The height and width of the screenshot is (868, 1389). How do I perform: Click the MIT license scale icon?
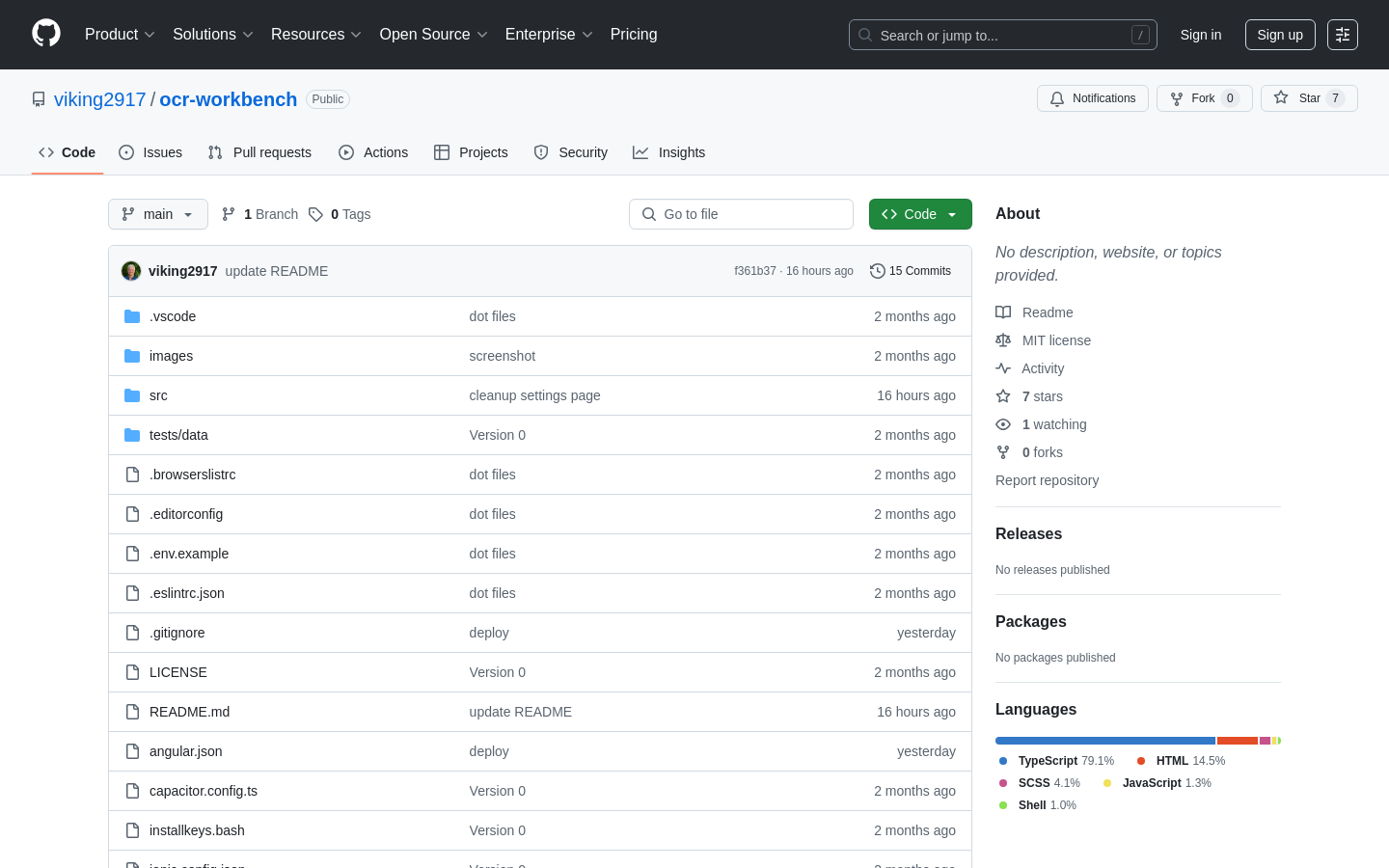[1003, 340]
